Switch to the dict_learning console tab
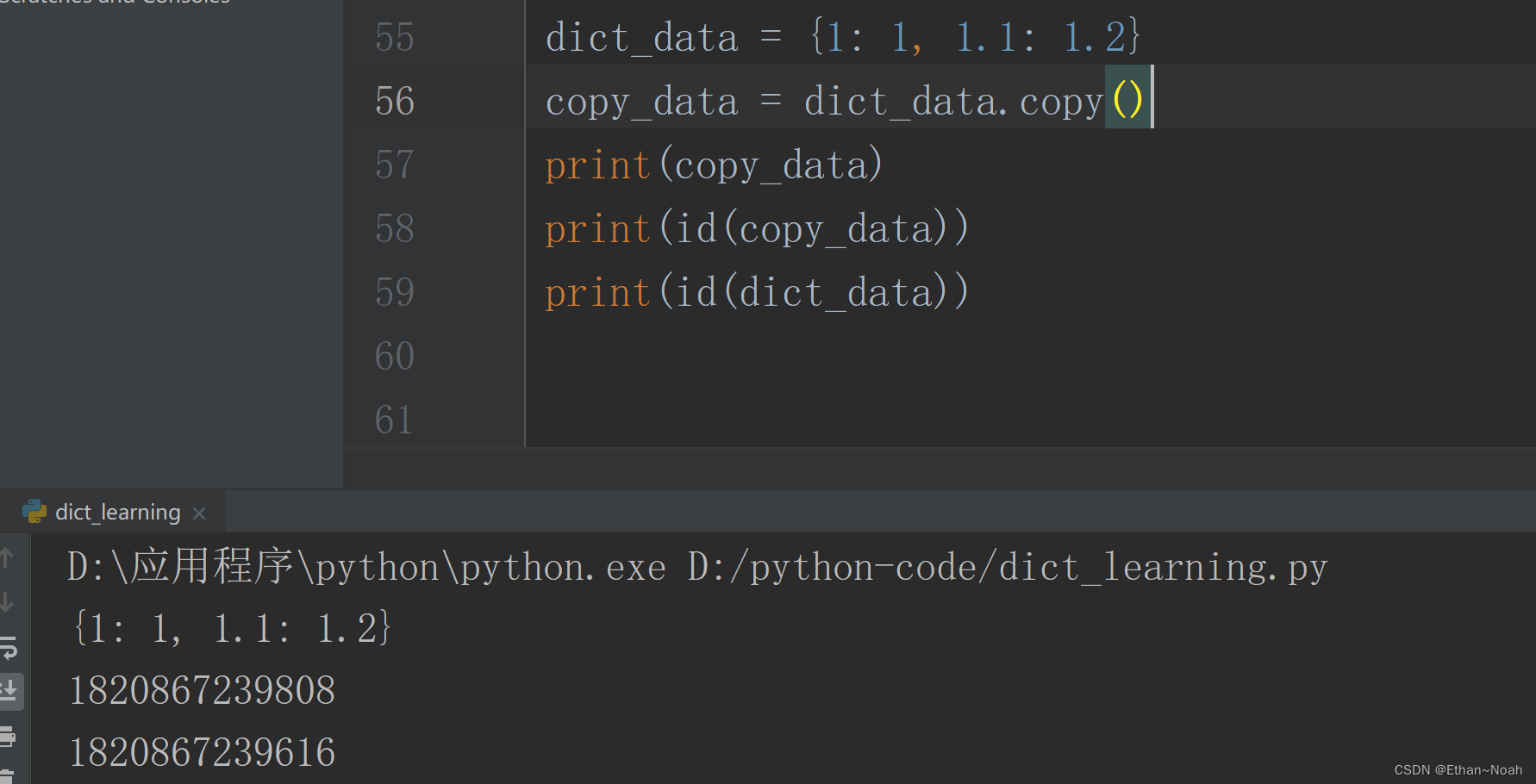This screenshot has height=784, width=1536. coord(116,511)
